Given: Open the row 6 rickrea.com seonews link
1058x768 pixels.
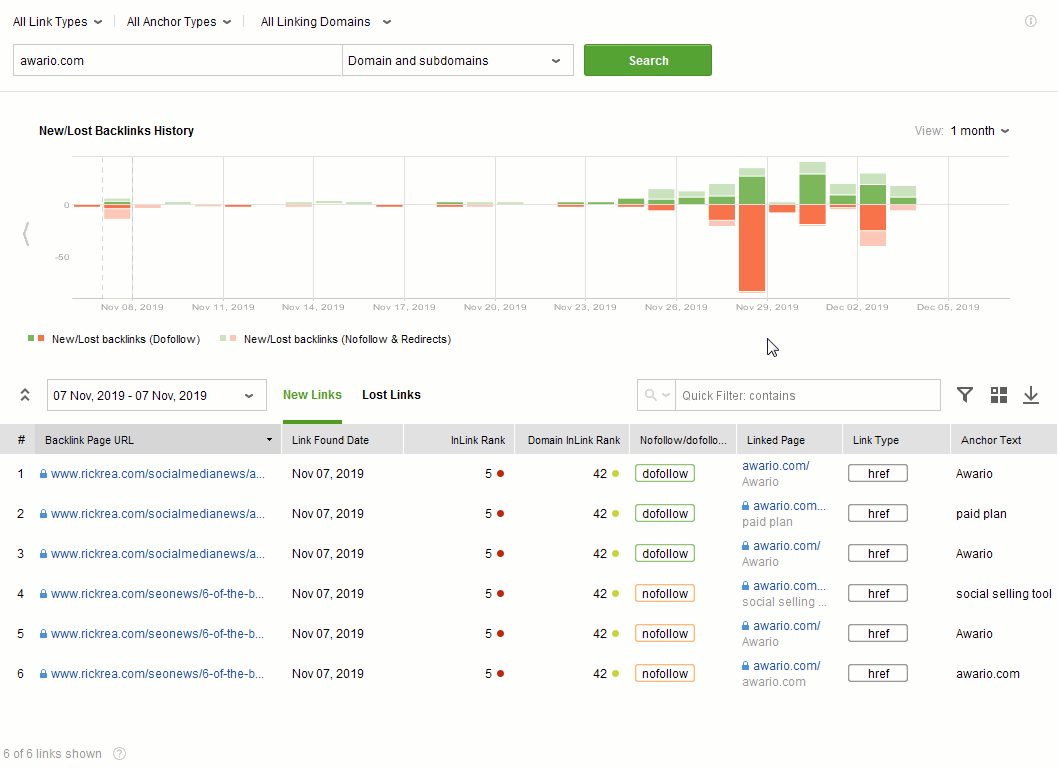Looking at the screenshot, I should click(x=158, y=674).
